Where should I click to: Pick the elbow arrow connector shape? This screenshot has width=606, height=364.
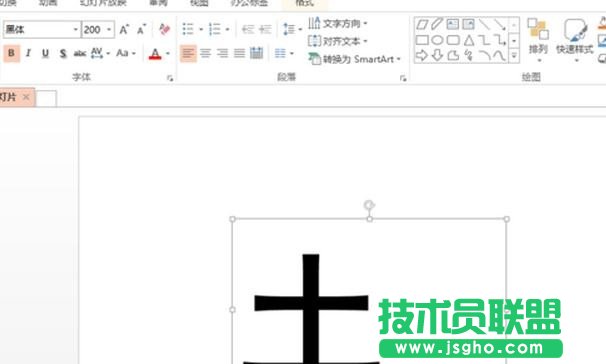tap(500, 40)
